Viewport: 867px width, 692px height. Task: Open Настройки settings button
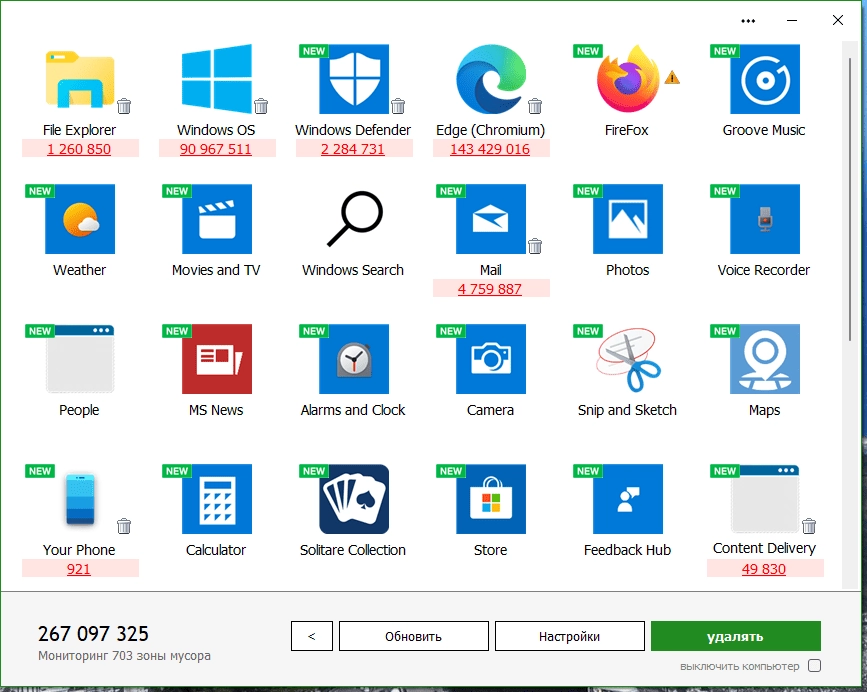pyautogui.click(x=570, y=636)
